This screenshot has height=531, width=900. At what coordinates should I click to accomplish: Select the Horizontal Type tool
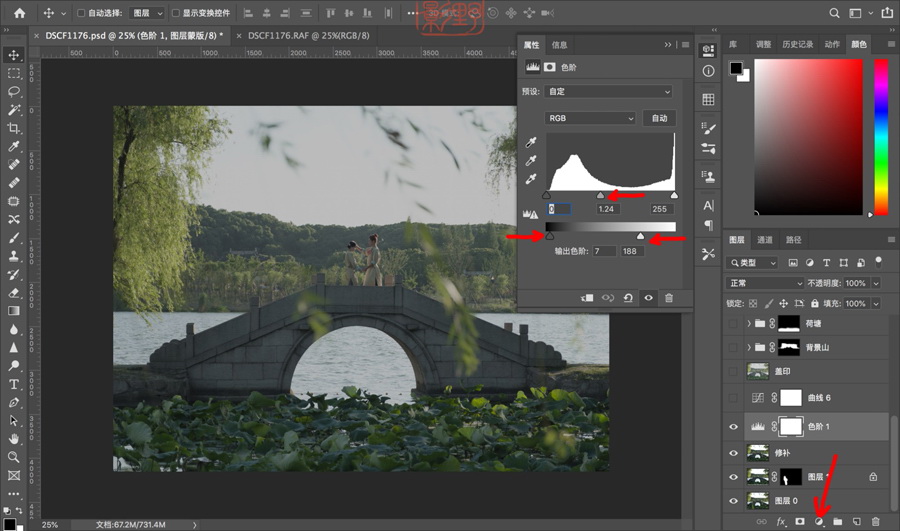point(14,384)
